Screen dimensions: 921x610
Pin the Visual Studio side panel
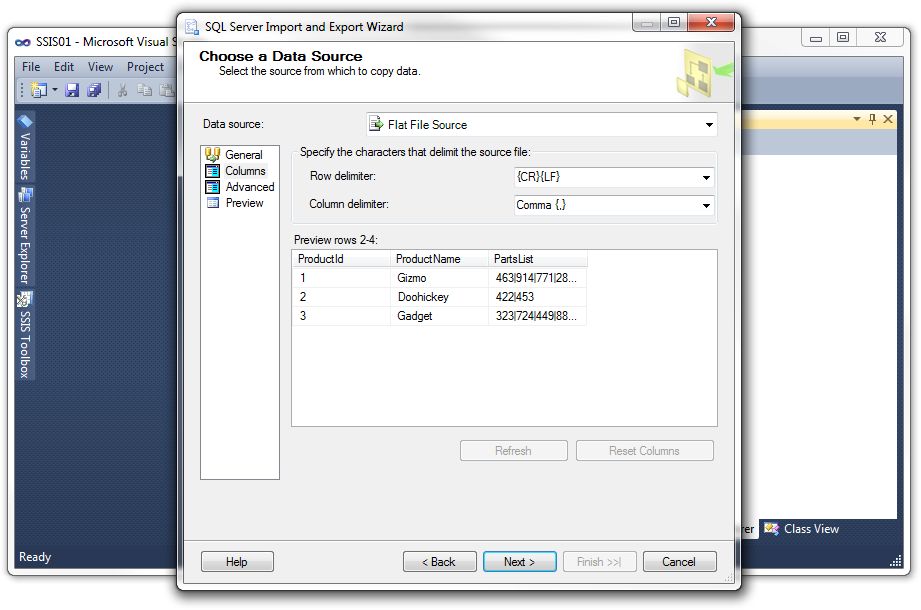tap(872, 119)
